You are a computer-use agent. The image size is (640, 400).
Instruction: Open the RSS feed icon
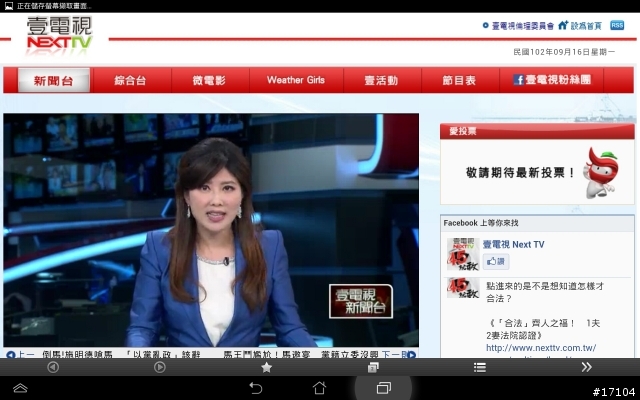pyautogui.click(x=617, y=25)
